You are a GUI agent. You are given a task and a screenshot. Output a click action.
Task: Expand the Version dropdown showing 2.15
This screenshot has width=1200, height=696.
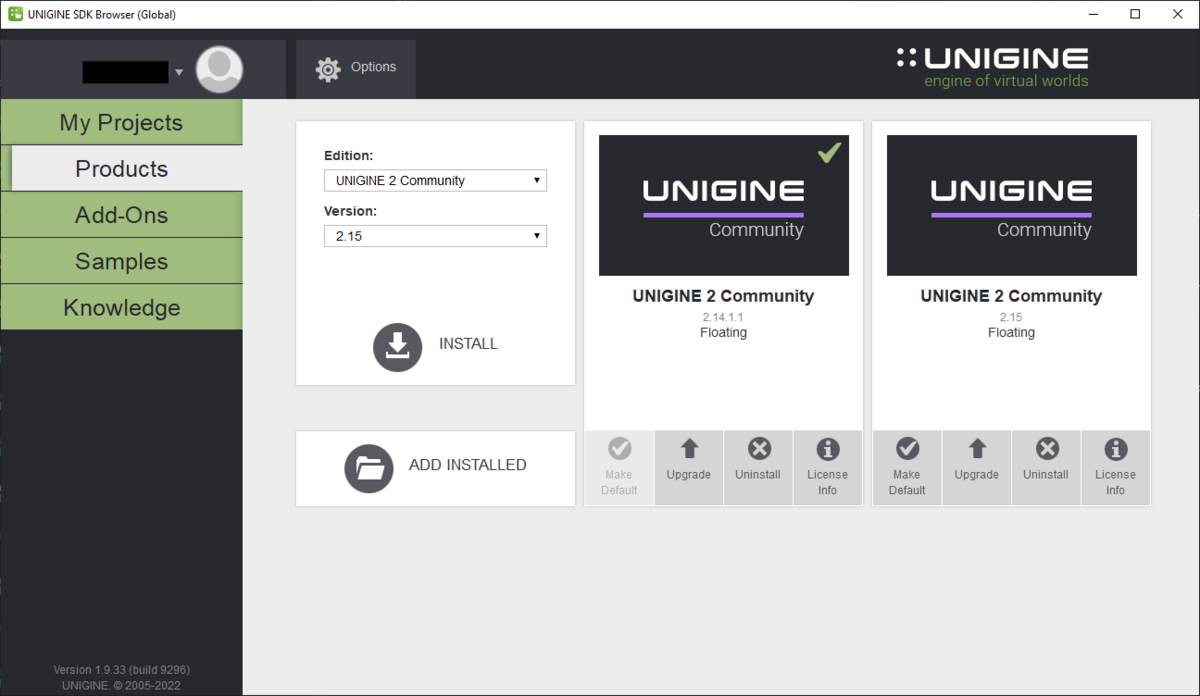(x=435, y=236)
